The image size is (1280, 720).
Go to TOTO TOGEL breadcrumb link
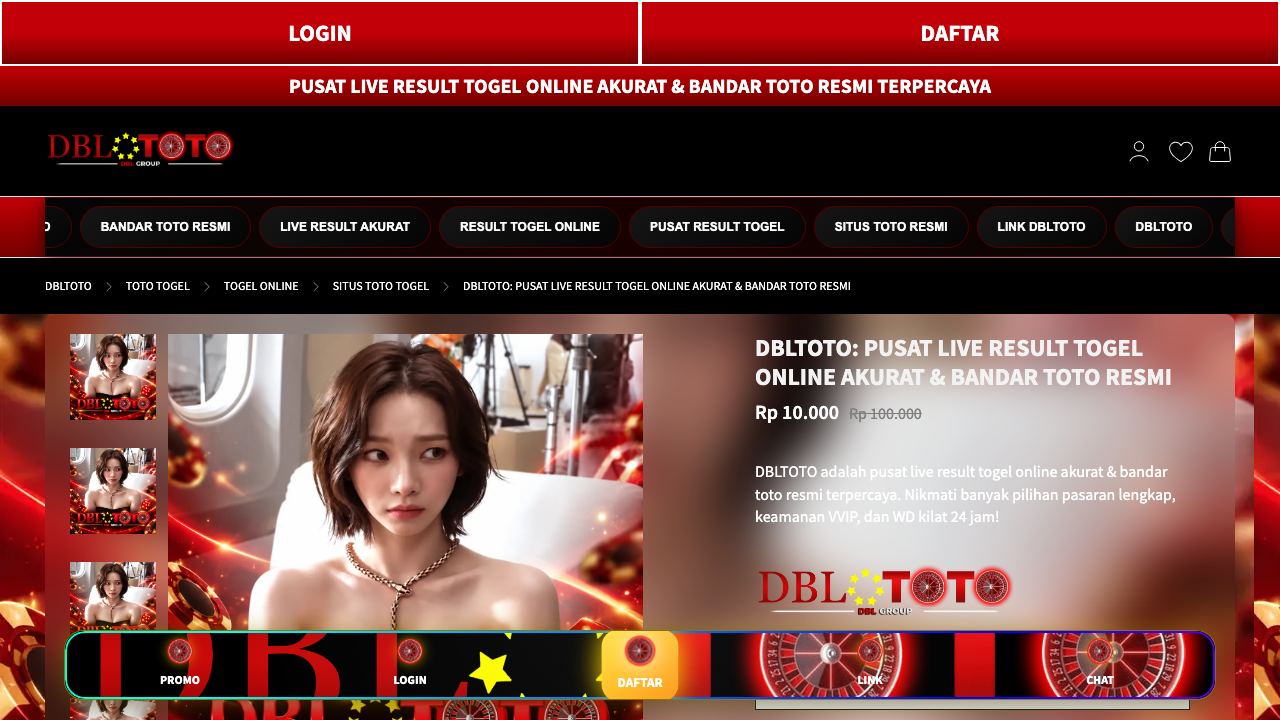(158, 286)
